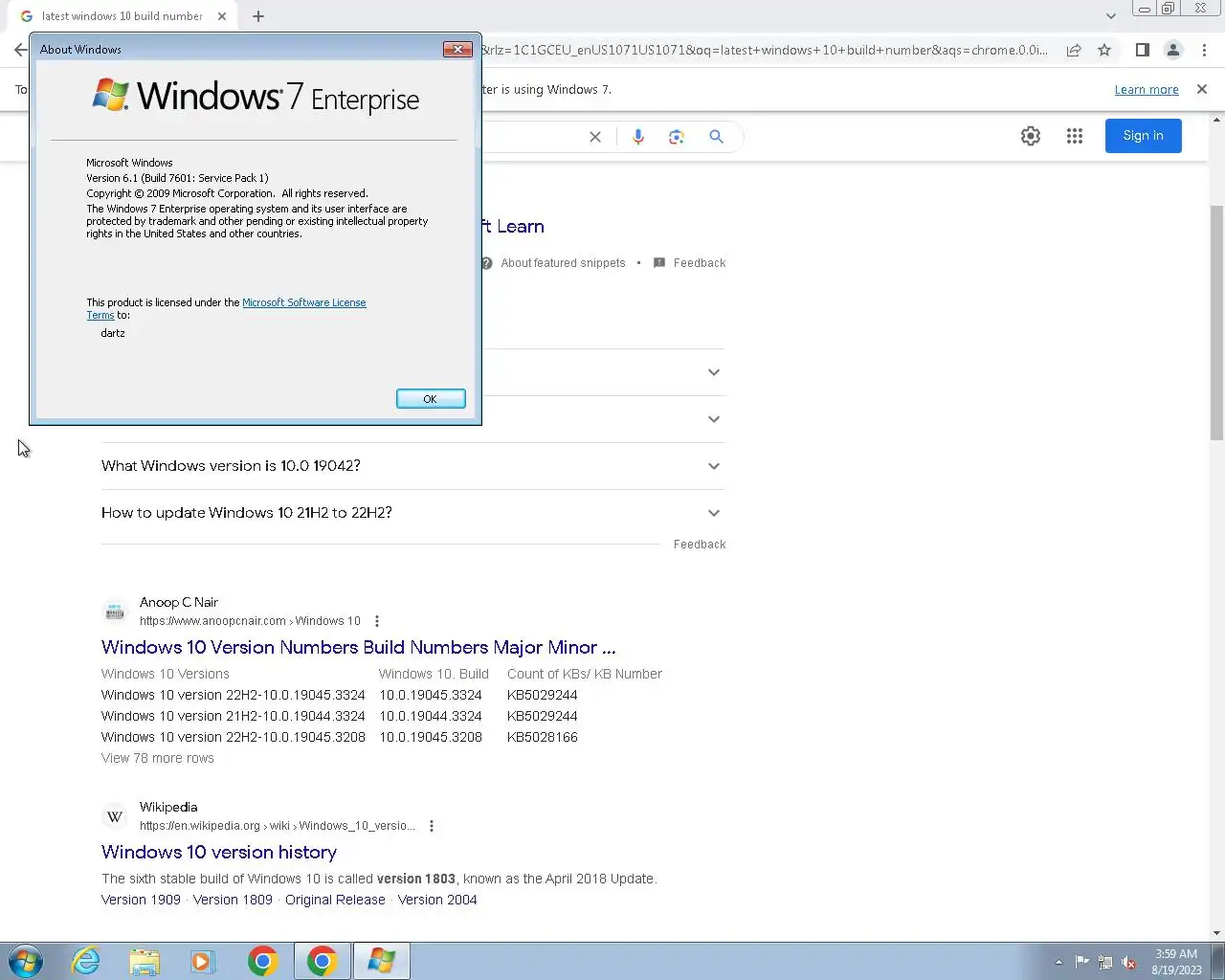Screen dimensions: 1225x980
Task: Click Wikipedia favicon
Action: [x=115, y=816]
